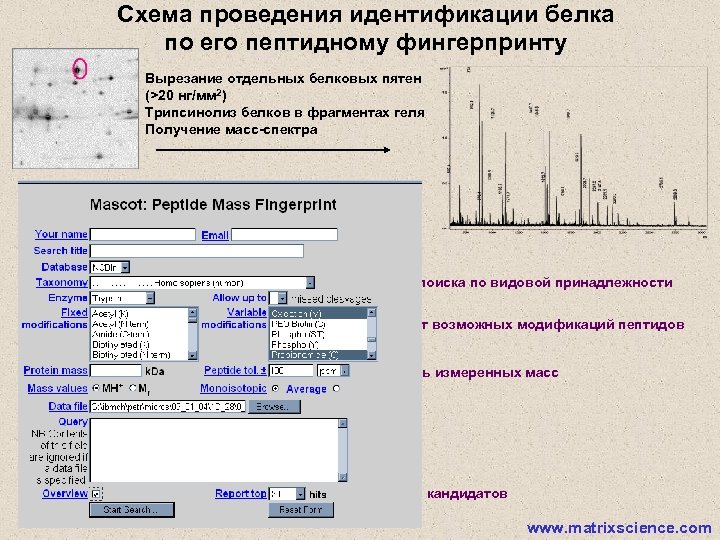Toggle the Overview checkbox
Image resolution: width=720 pixels, height=540 pixels.
[x=96, y=494]
